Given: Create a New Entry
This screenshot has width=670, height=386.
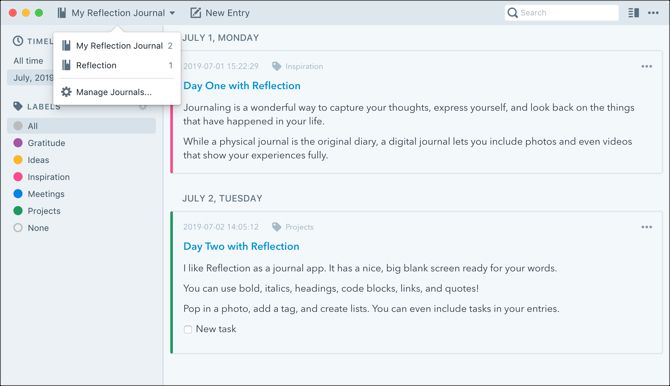Looking at the screenshot, I should pos(220,13).
